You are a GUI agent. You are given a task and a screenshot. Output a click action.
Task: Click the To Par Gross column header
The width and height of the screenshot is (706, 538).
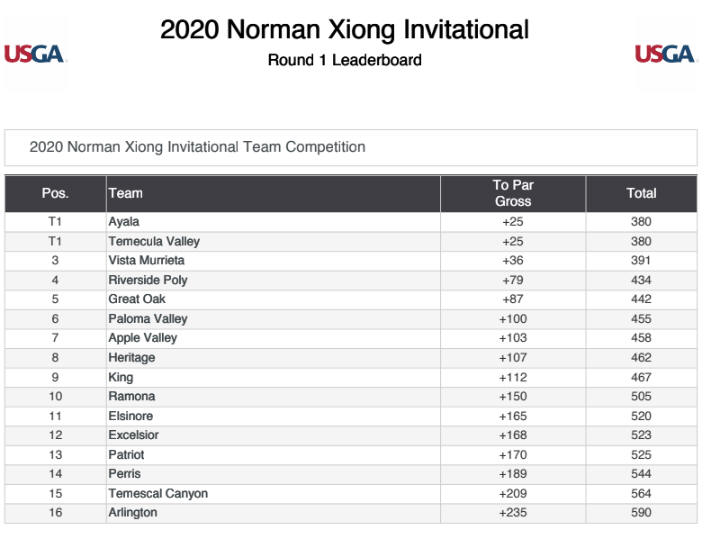(512, 193)
